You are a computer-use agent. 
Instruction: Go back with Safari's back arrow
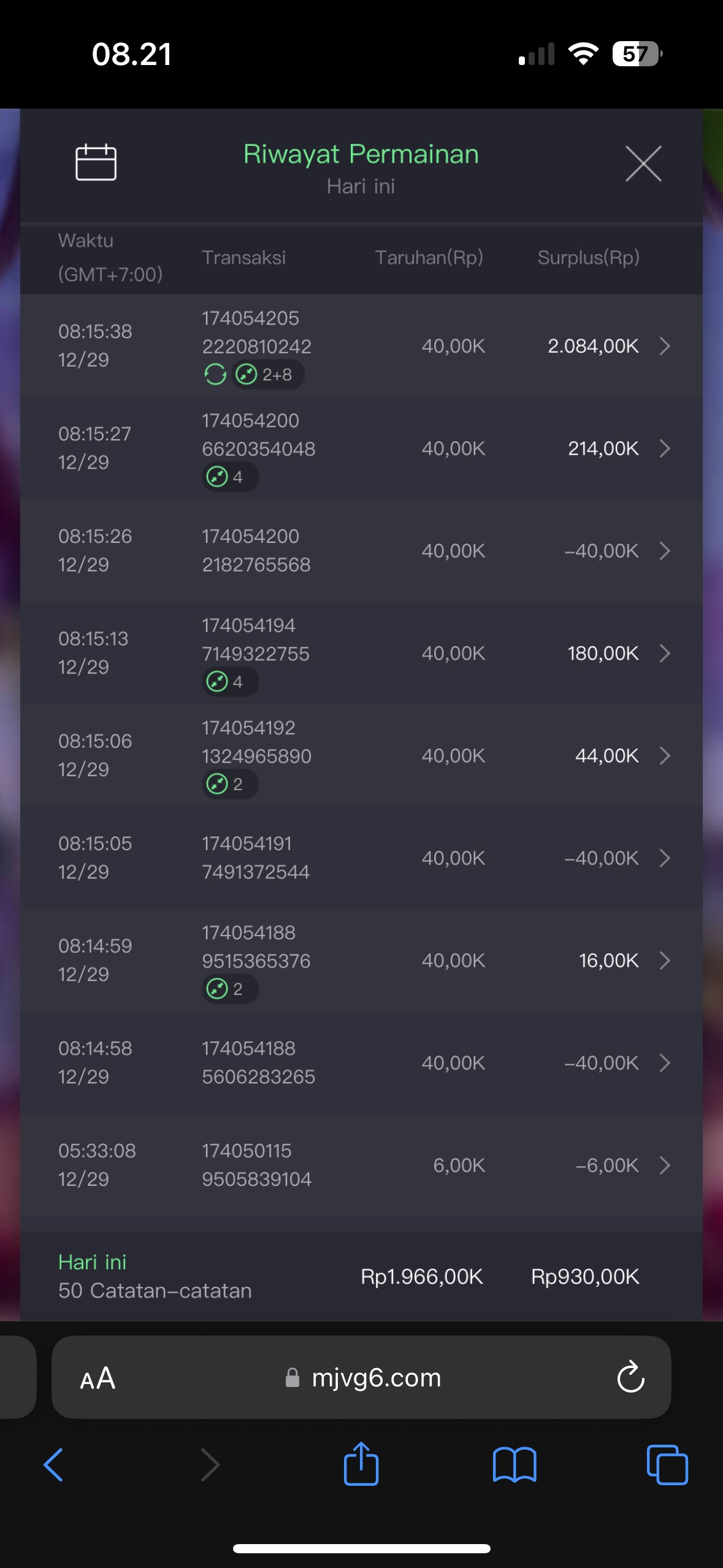click(x=54, y=1465)
